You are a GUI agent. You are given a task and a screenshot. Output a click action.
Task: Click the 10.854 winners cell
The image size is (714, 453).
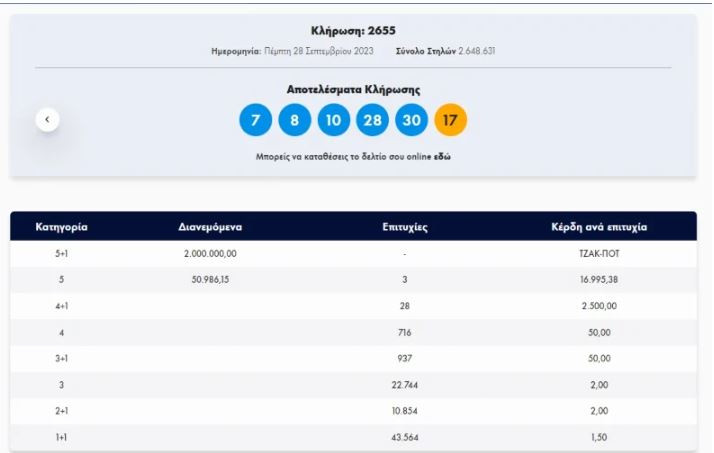coord(405,411)
